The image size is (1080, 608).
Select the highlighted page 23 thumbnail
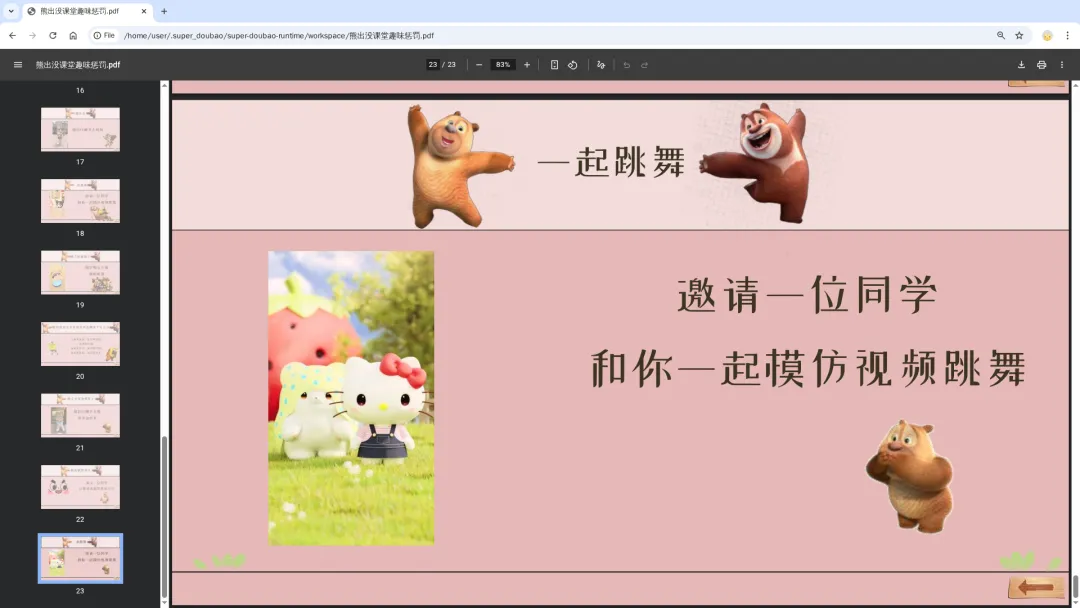pos(80,558)
